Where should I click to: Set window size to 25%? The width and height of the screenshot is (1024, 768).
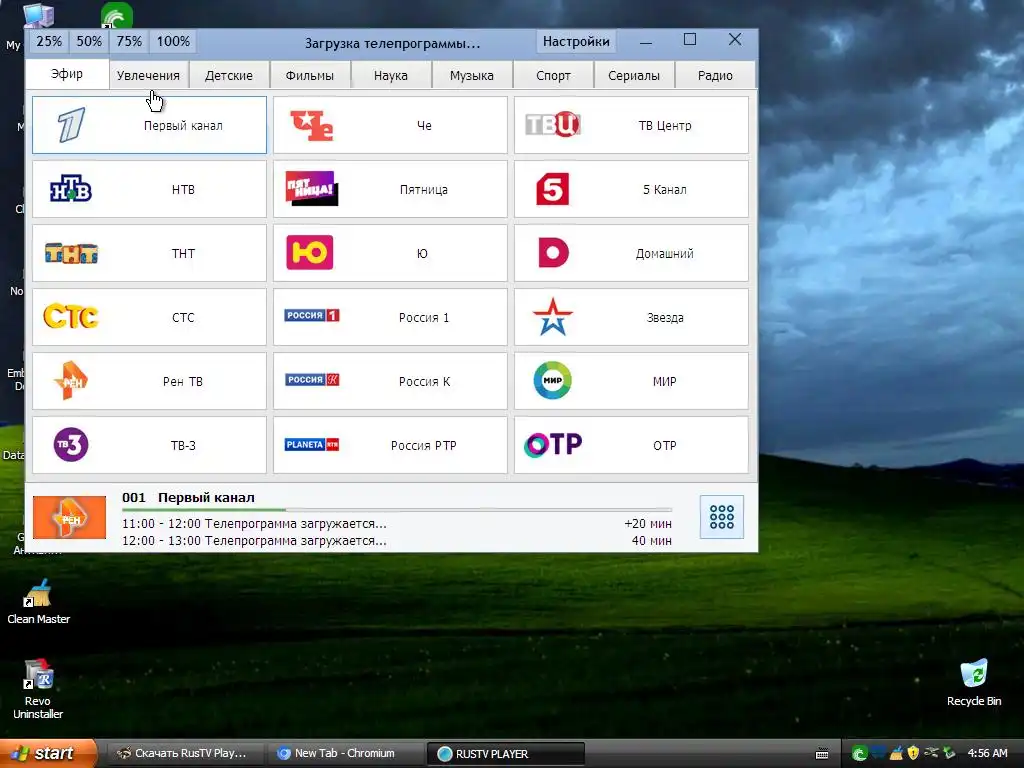[x=49, y=41]
